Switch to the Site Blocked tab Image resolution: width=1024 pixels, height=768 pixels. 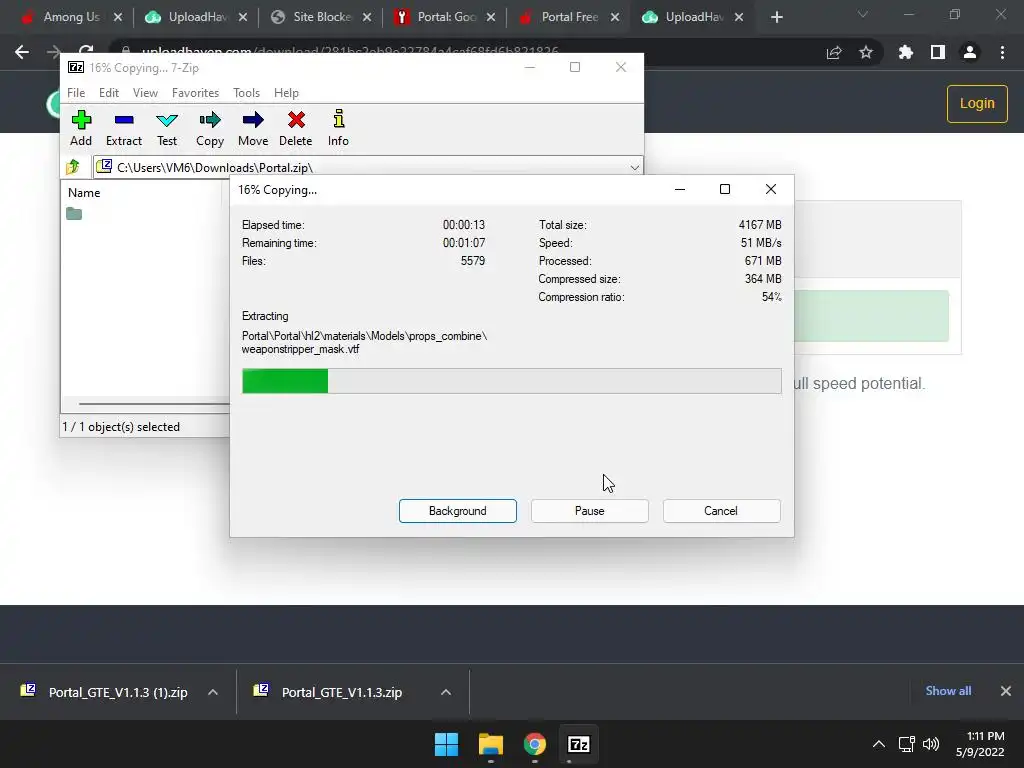point(322,17)
